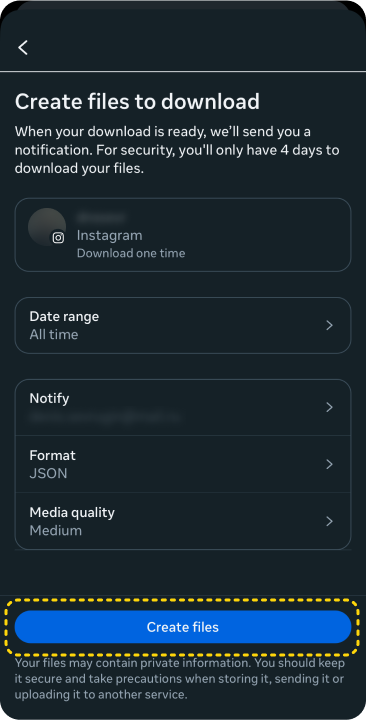Click the blue Create files button

[x=183, y=627]
